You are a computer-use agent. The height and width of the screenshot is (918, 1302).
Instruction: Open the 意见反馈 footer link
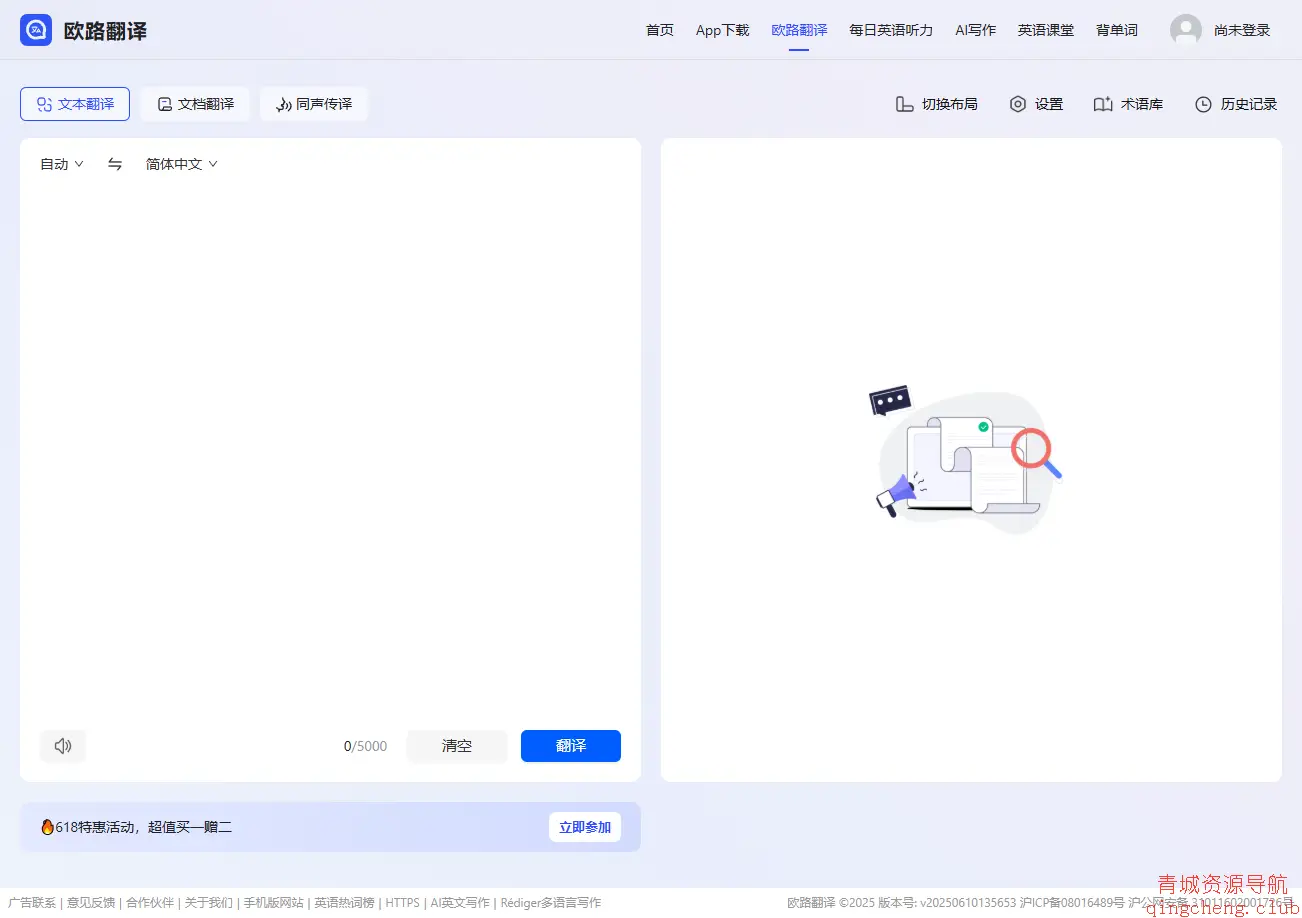[91, 901]
